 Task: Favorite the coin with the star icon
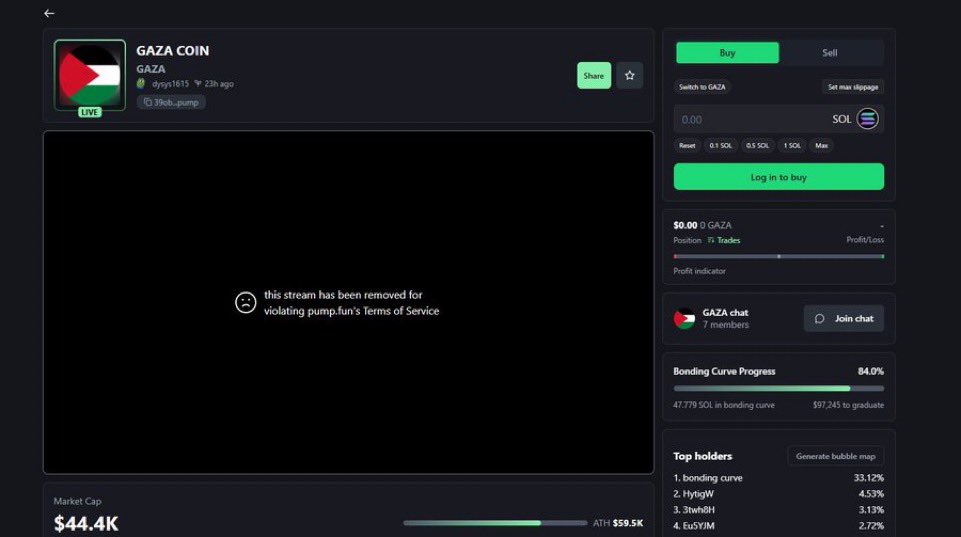pos(629,75)
